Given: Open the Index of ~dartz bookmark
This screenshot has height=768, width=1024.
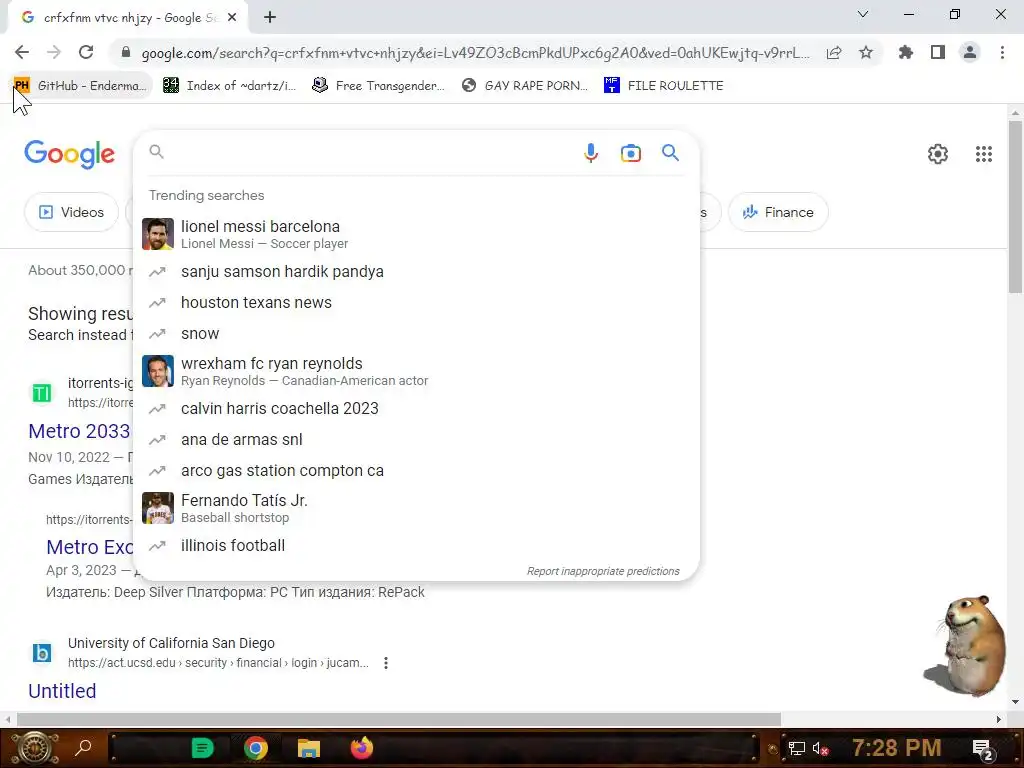Looking at the screenshot, I should tap(229, 86).
